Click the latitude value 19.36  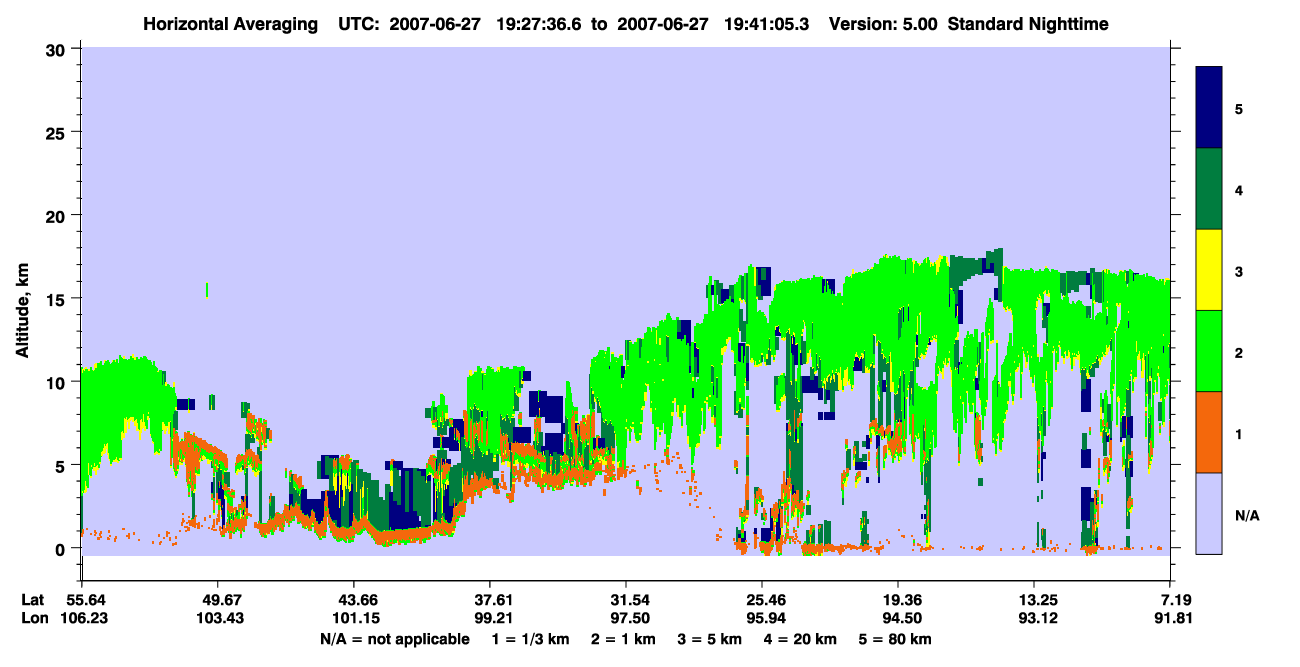pyautogui.click(x=898, y=600)
